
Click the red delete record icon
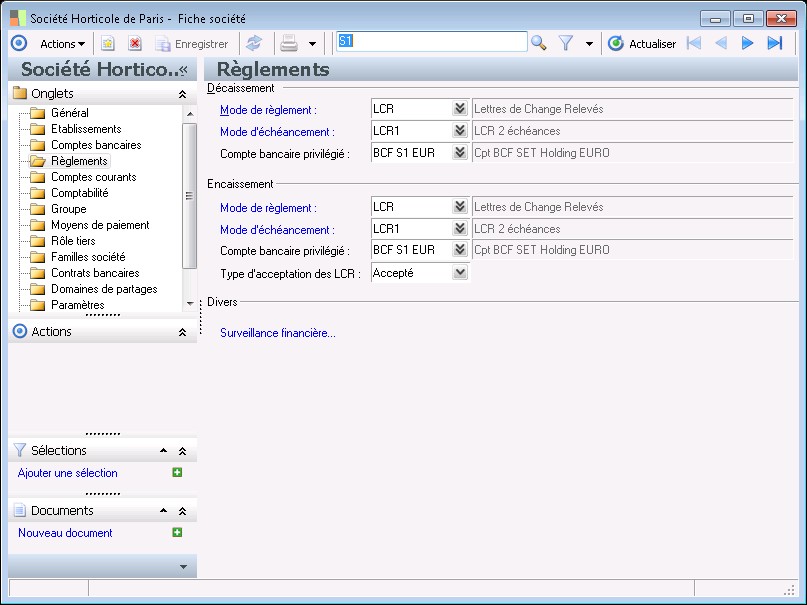coord(135,43)
